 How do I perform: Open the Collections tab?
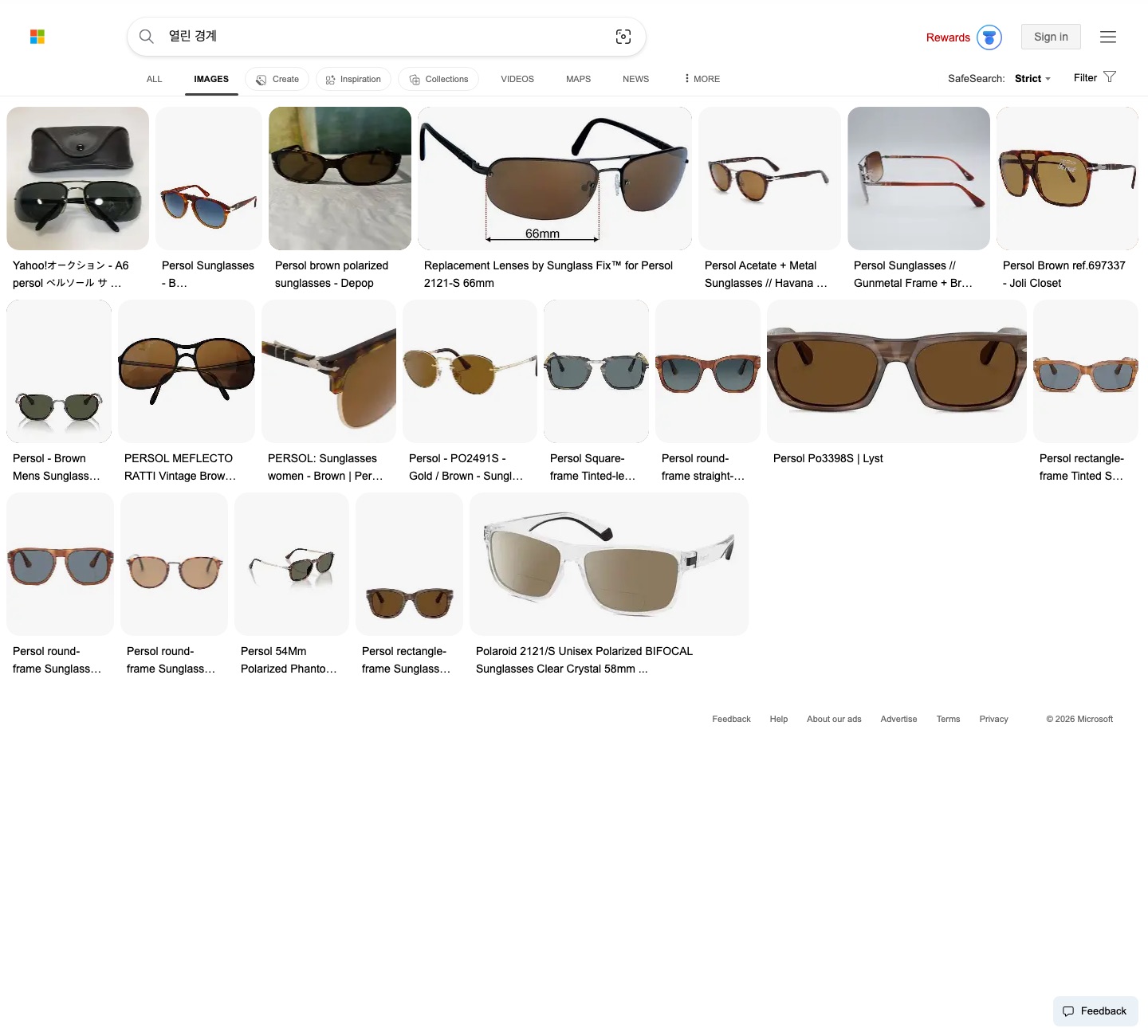438,79
